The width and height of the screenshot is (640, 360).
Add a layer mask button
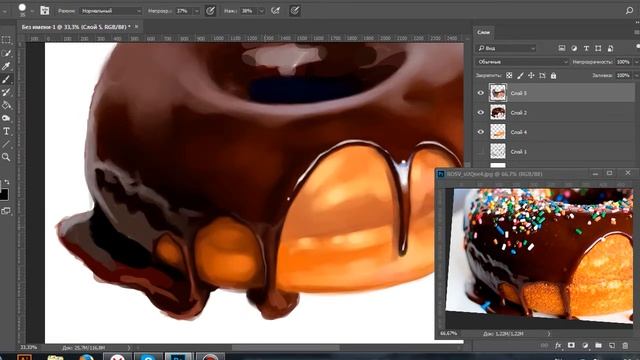point(571,345)
